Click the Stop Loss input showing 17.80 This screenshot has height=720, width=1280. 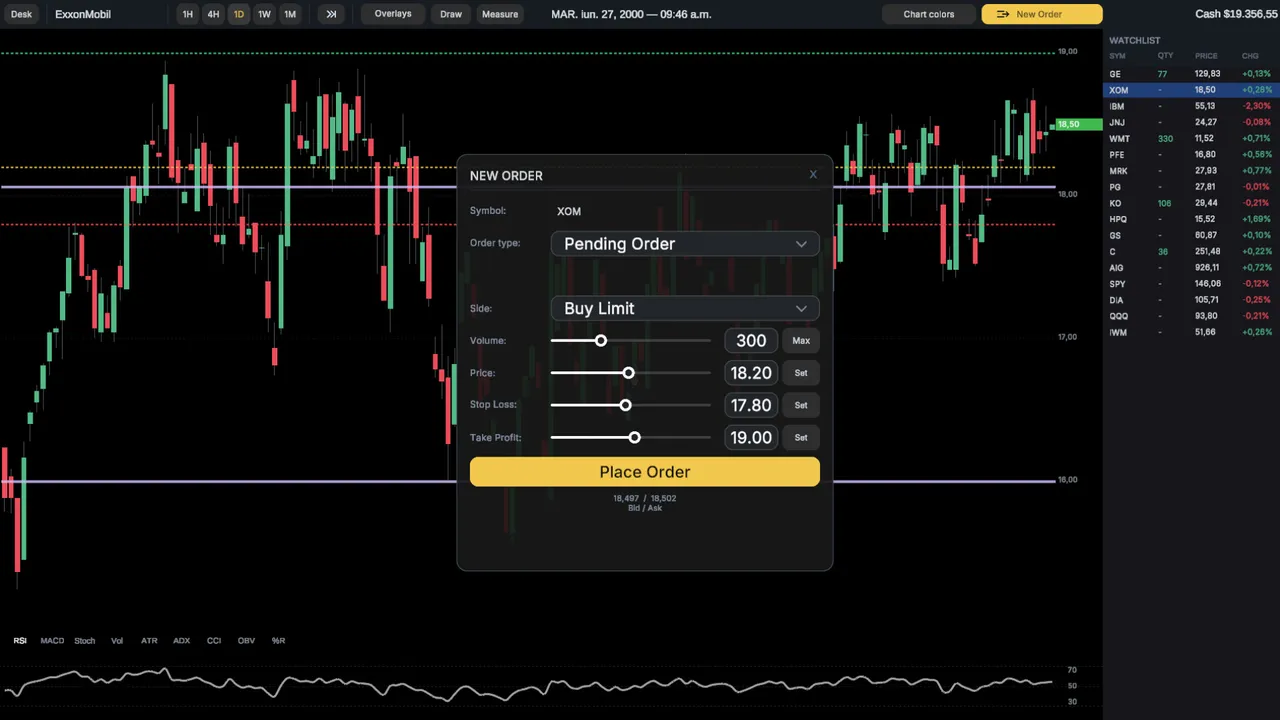pyautogui.click(x=751, y=405)
